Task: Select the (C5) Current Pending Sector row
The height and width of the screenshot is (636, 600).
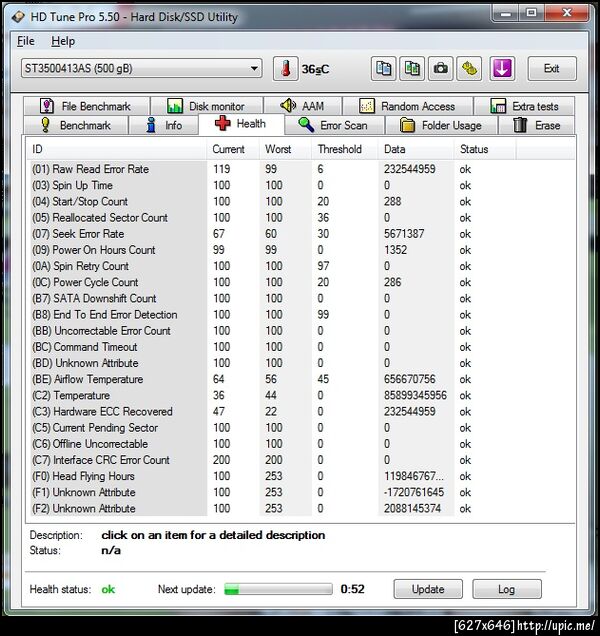Action: pyautogui.click(x=300, y=428)
